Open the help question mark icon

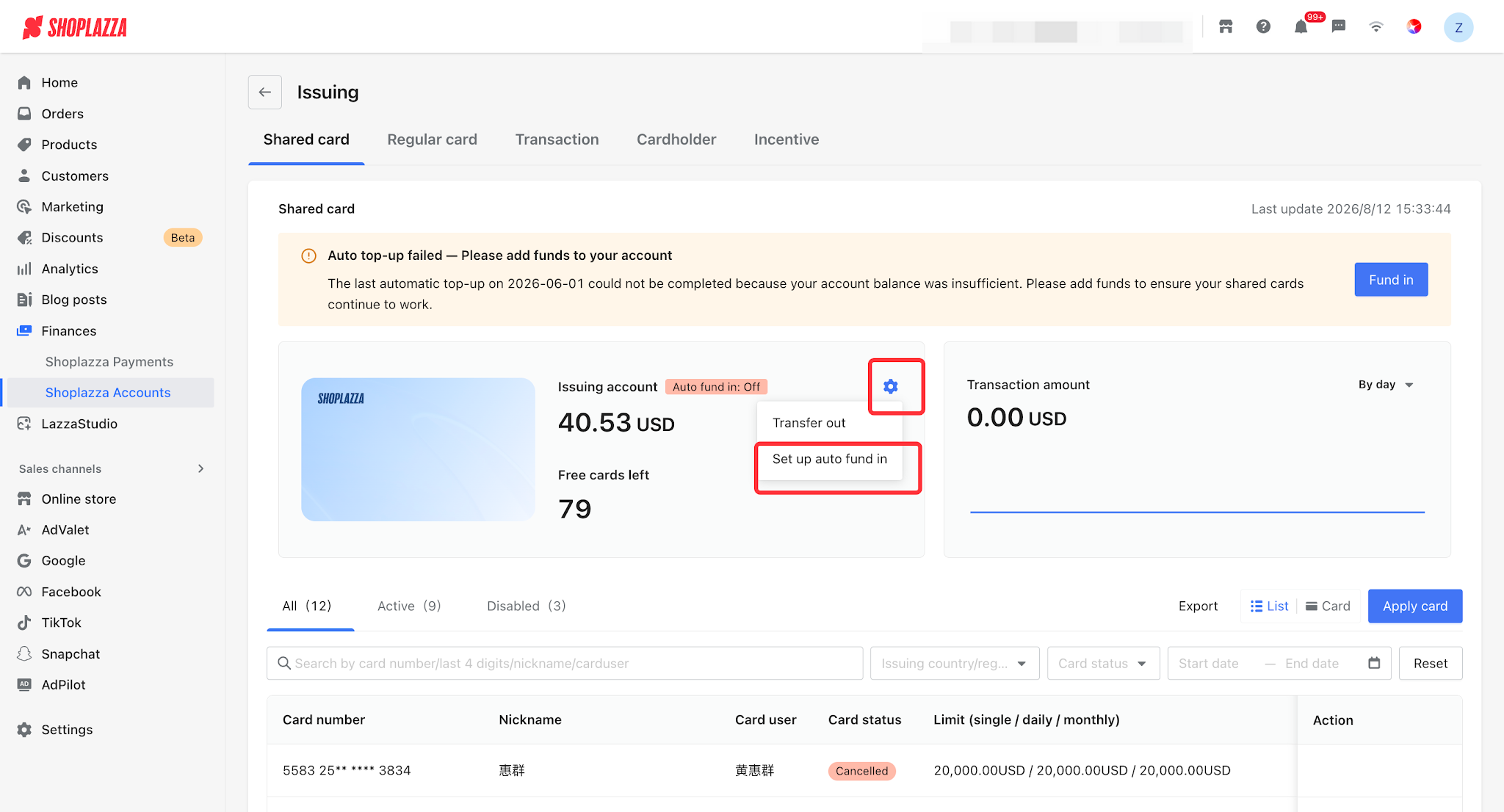1263,27
